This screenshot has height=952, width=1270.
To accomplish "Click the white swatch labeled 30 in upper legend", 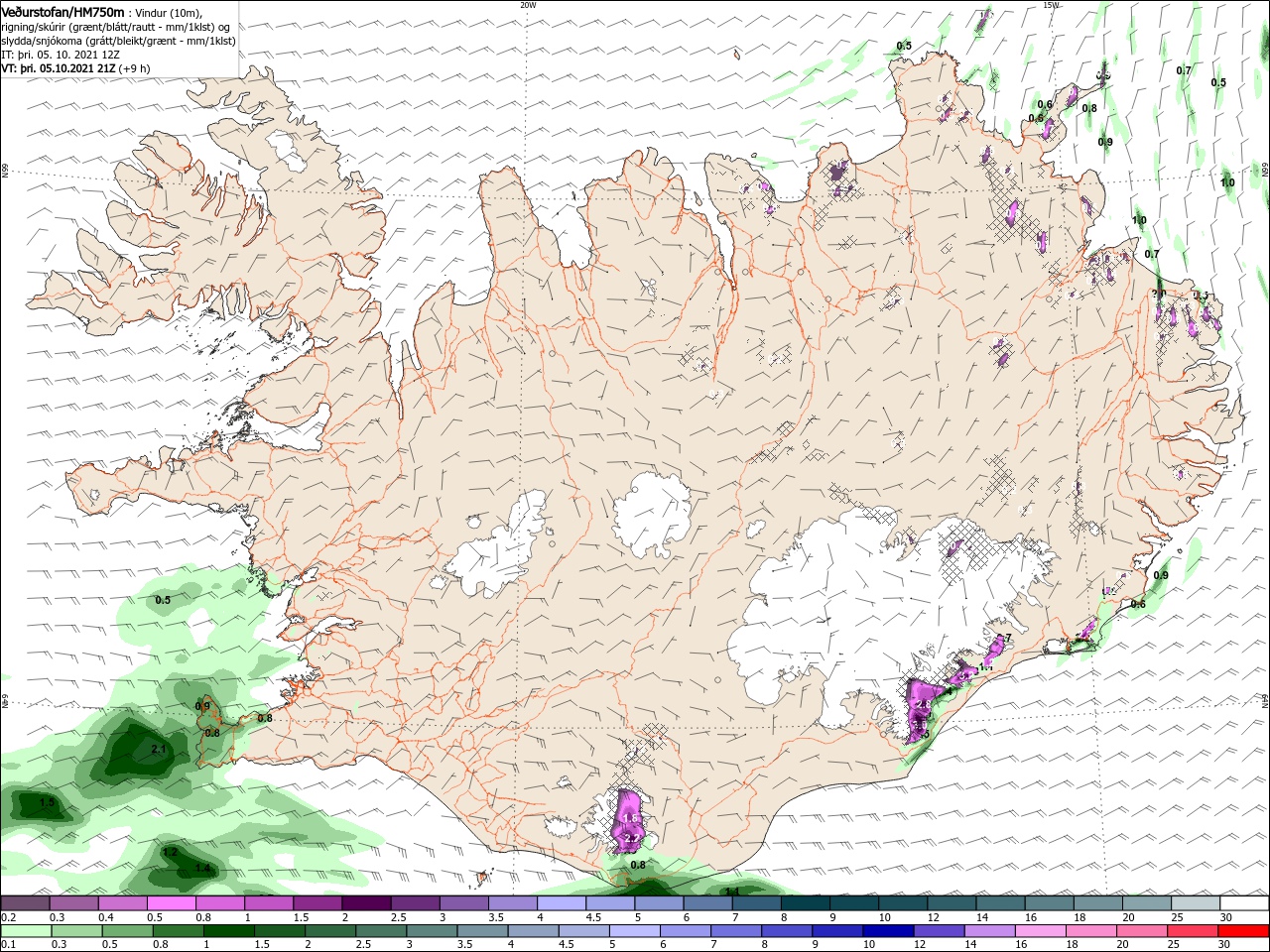I will point(1242,903).
